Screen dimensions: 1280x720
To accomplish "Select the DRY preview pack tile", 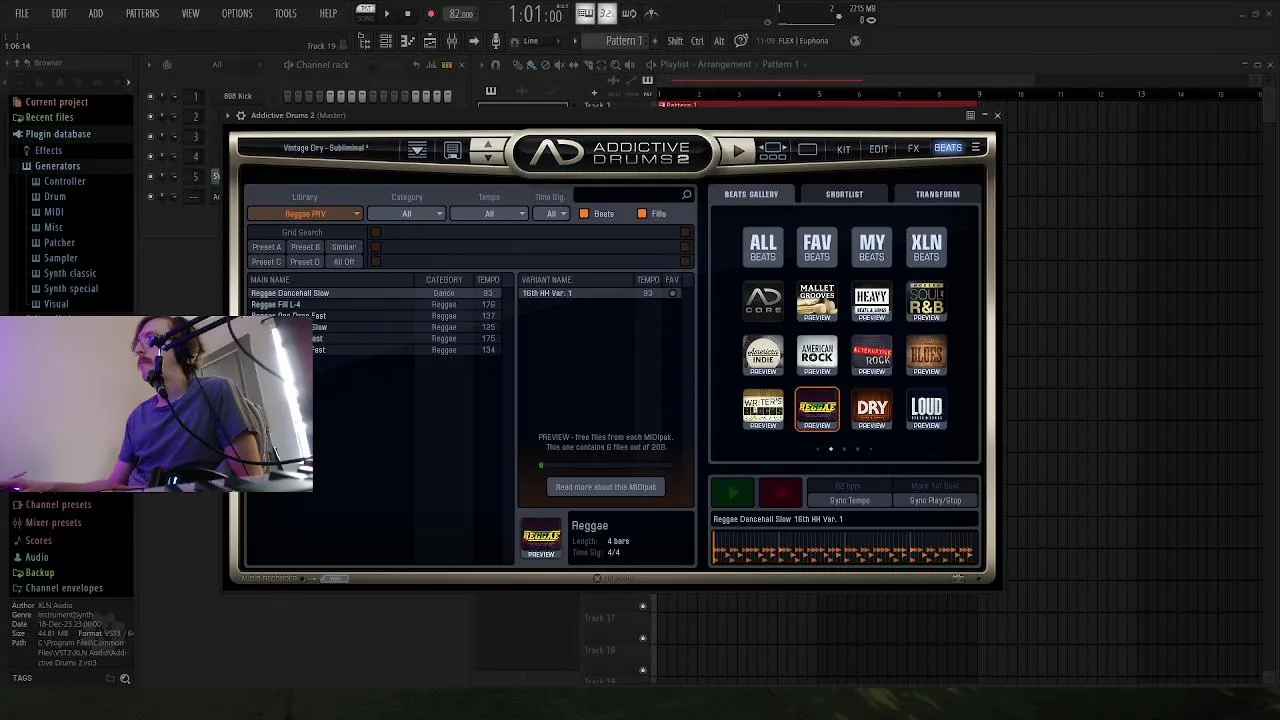I will (872, 410).
